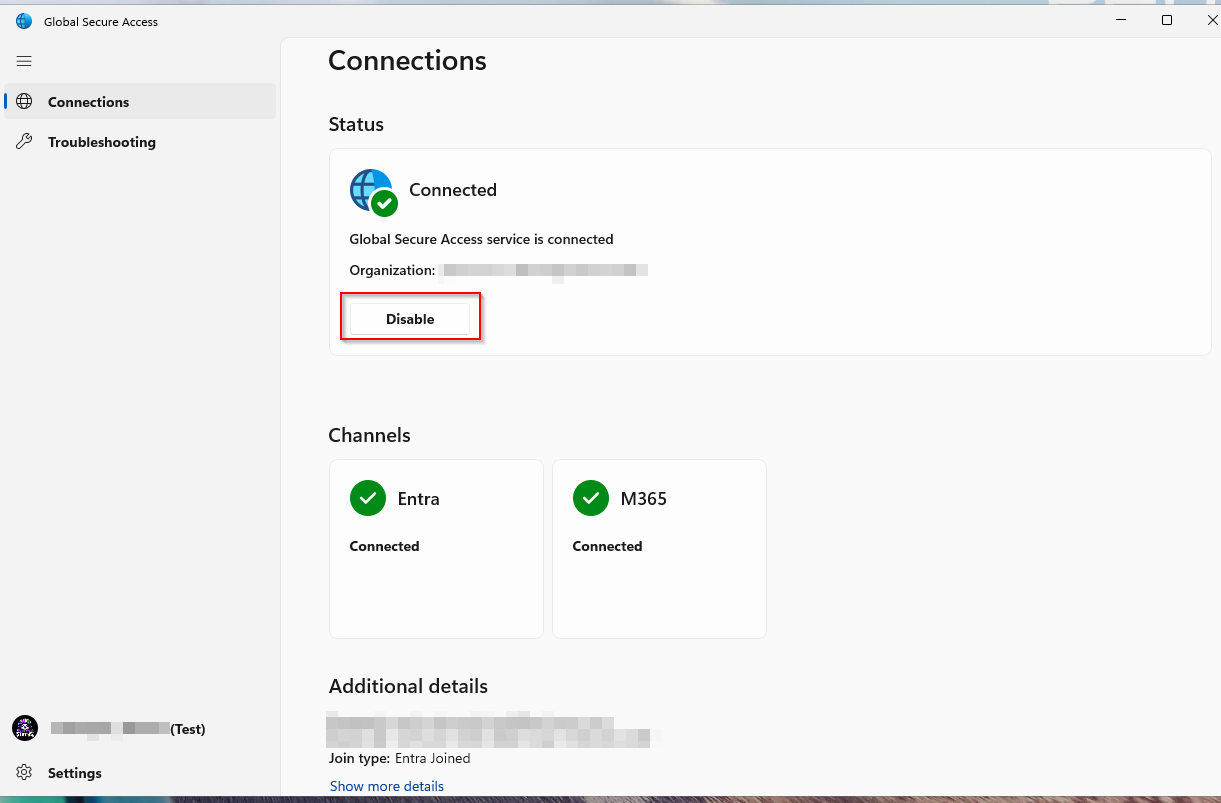Image resolution: width=1221 pixels, height=803 pixels.
Task: Click Connected text under Entra
Action: coord(384,546)
